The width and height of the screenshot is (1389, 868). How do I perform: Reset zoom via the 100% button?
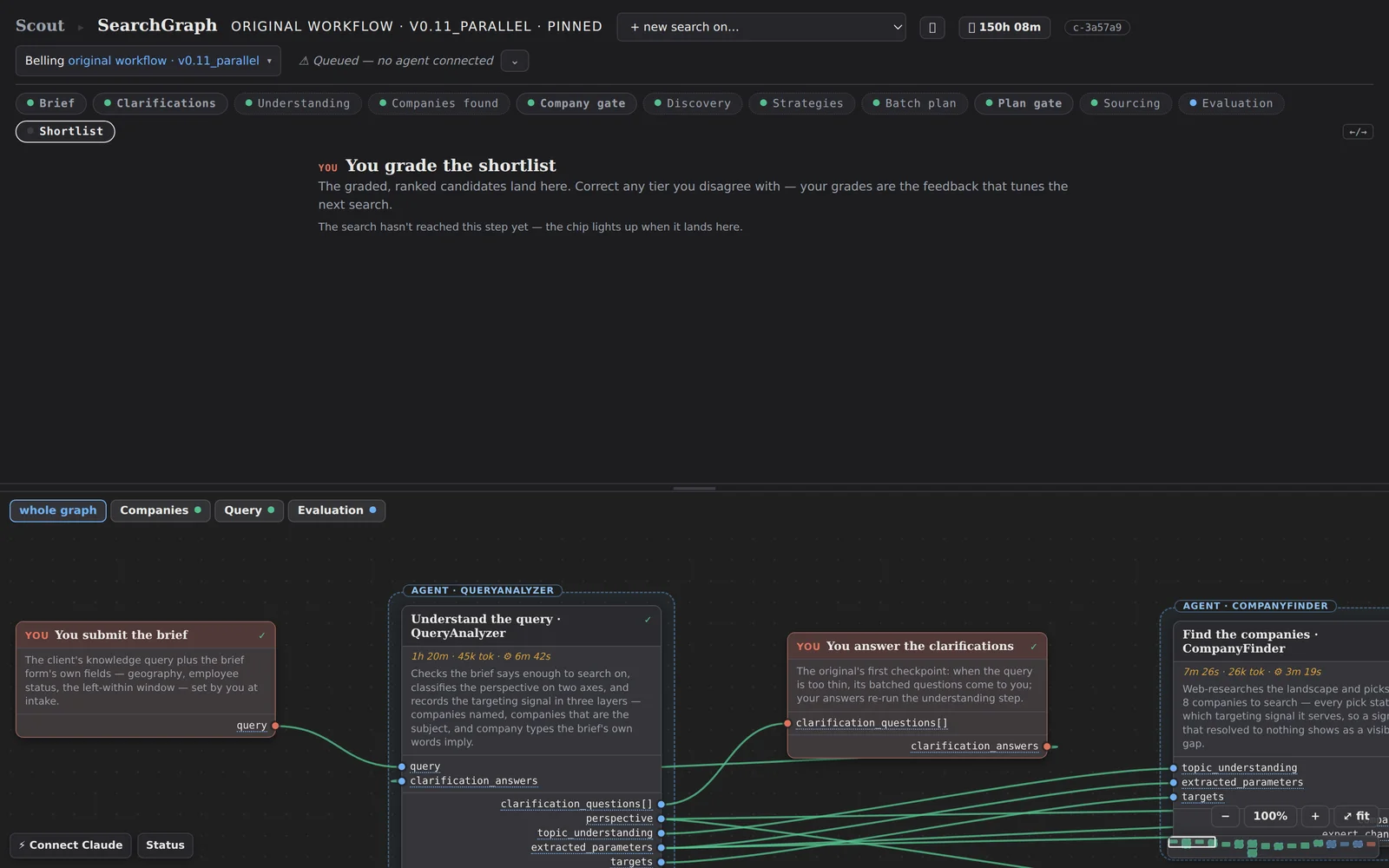pos(1270,816)
